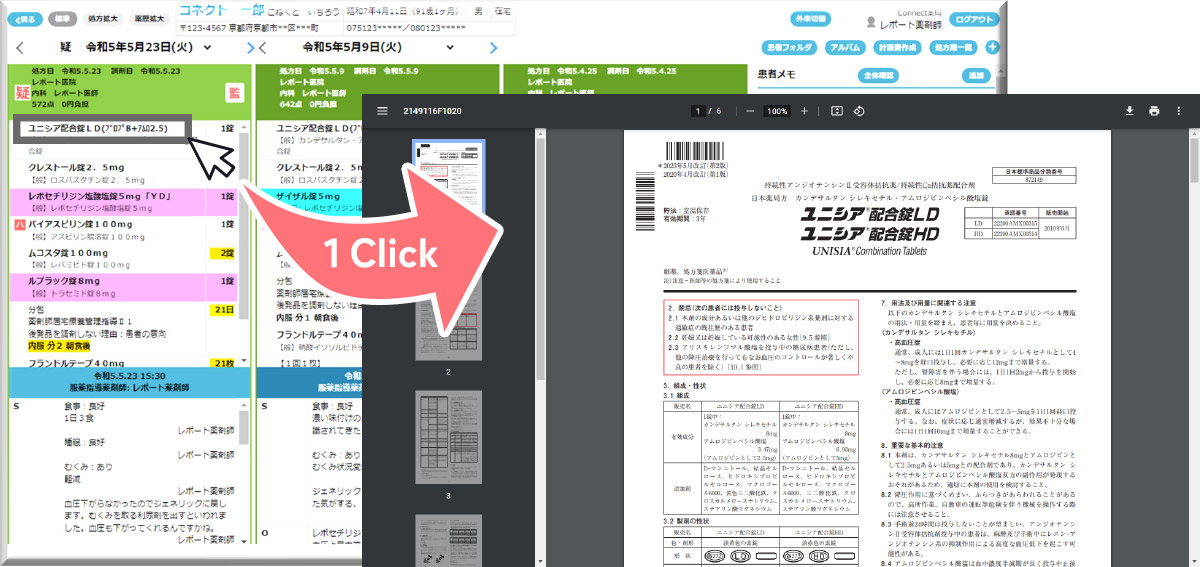Screen dimensions: 1200x567
Task: Select the 標準 view pill
Action: (63, 18)
